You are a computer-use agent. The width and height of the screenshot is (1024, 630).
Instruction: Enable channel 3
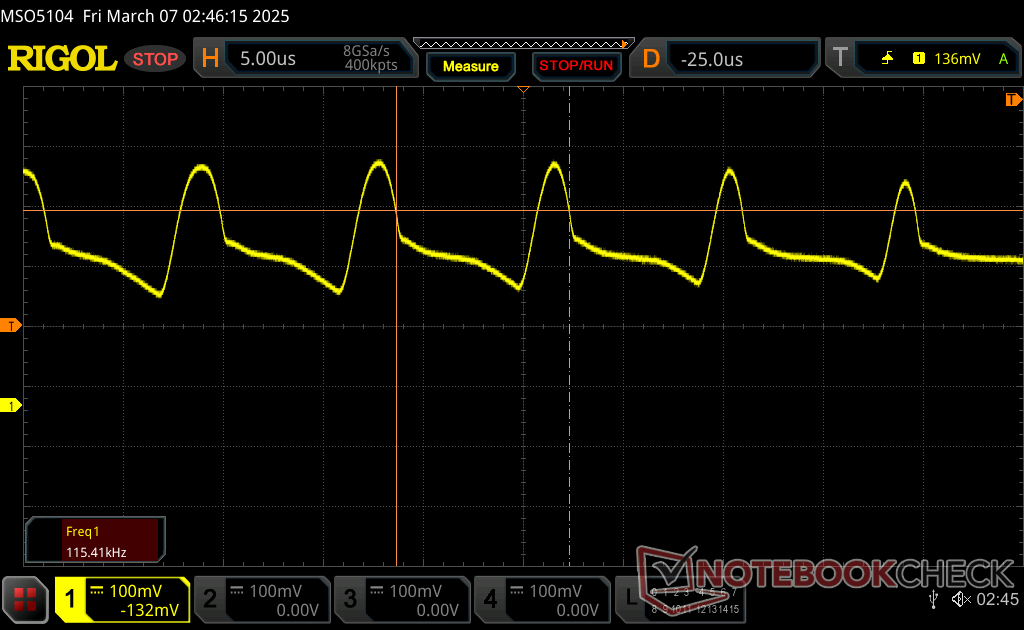pos(401,599)
